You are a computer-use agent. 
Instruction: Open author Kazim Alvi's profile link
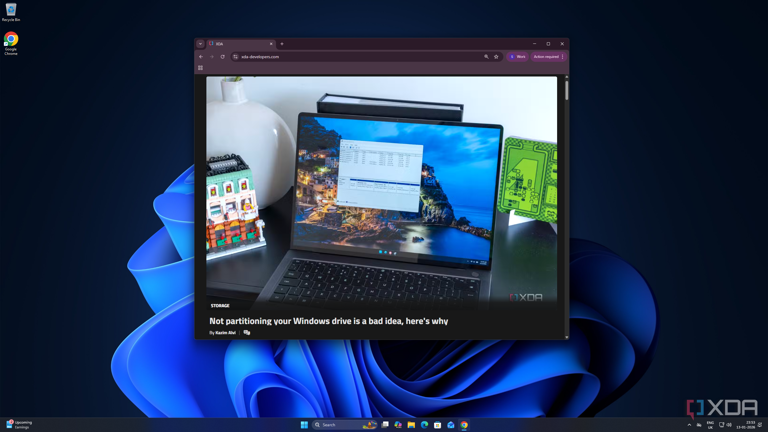click(x=225, y=333)
